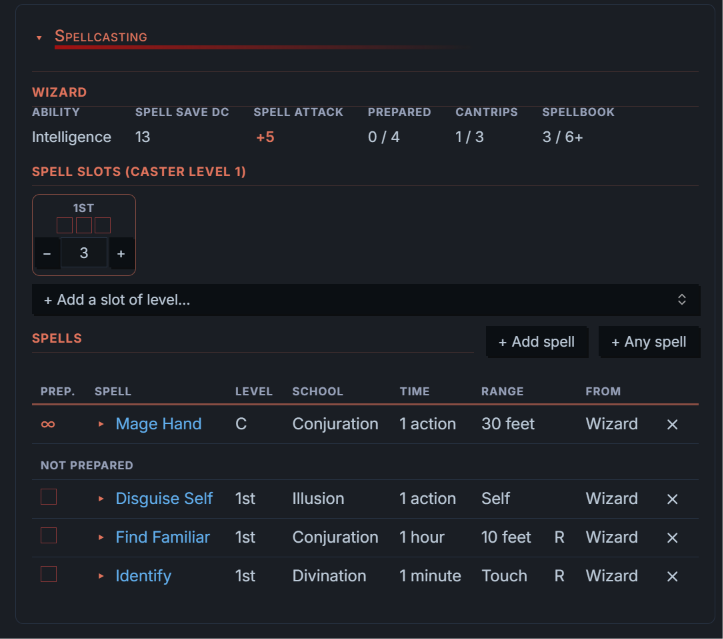Click the Time column header
This screenshot has width=723, height=639.
415,392
